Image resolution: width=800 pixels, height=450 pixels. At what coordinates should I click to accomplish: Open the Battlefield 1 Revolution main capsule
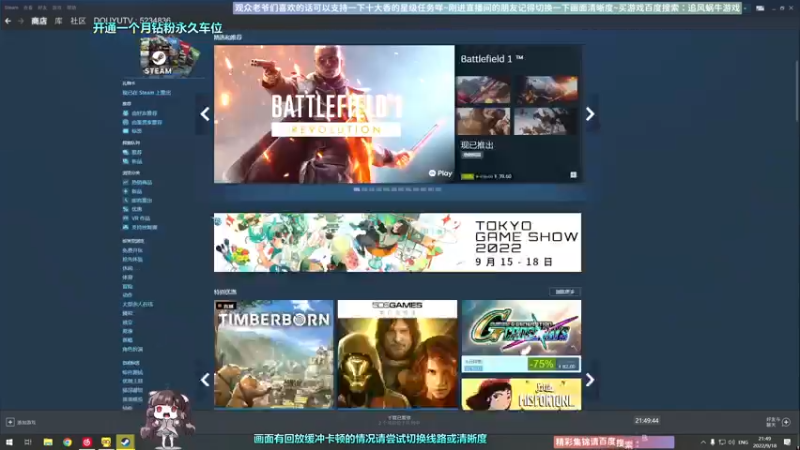334,114
